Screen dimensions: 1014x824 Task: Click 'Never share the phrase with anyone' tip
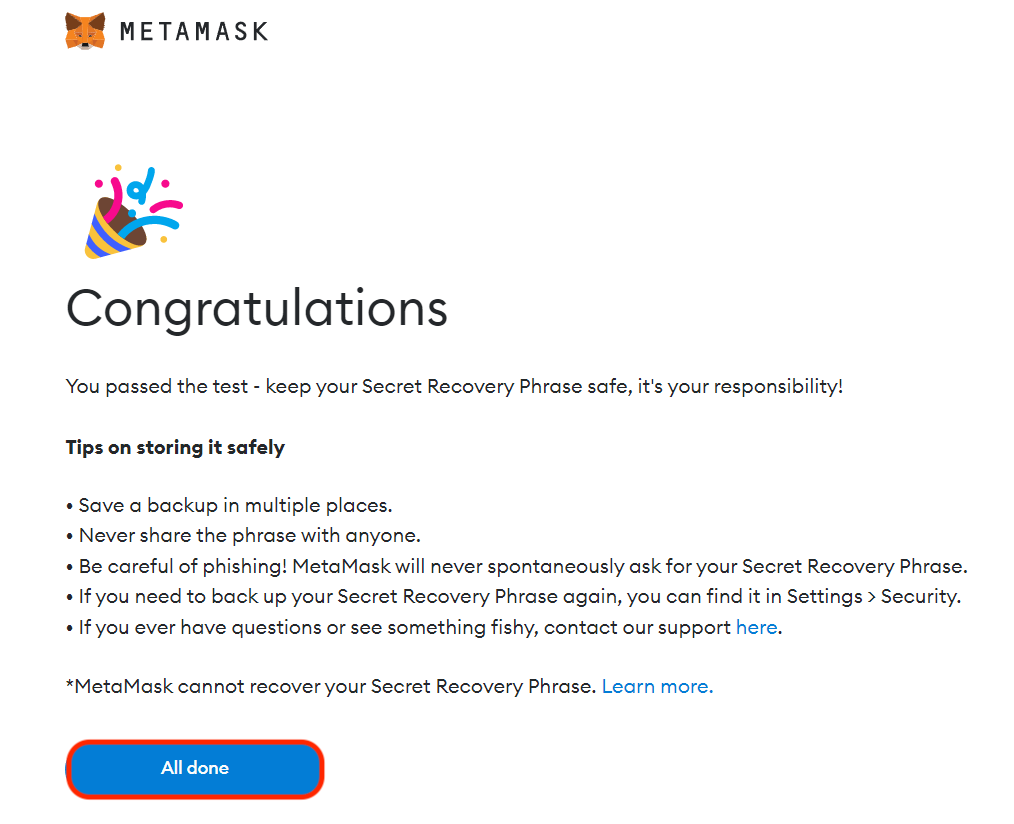click(x=250, y=536)
